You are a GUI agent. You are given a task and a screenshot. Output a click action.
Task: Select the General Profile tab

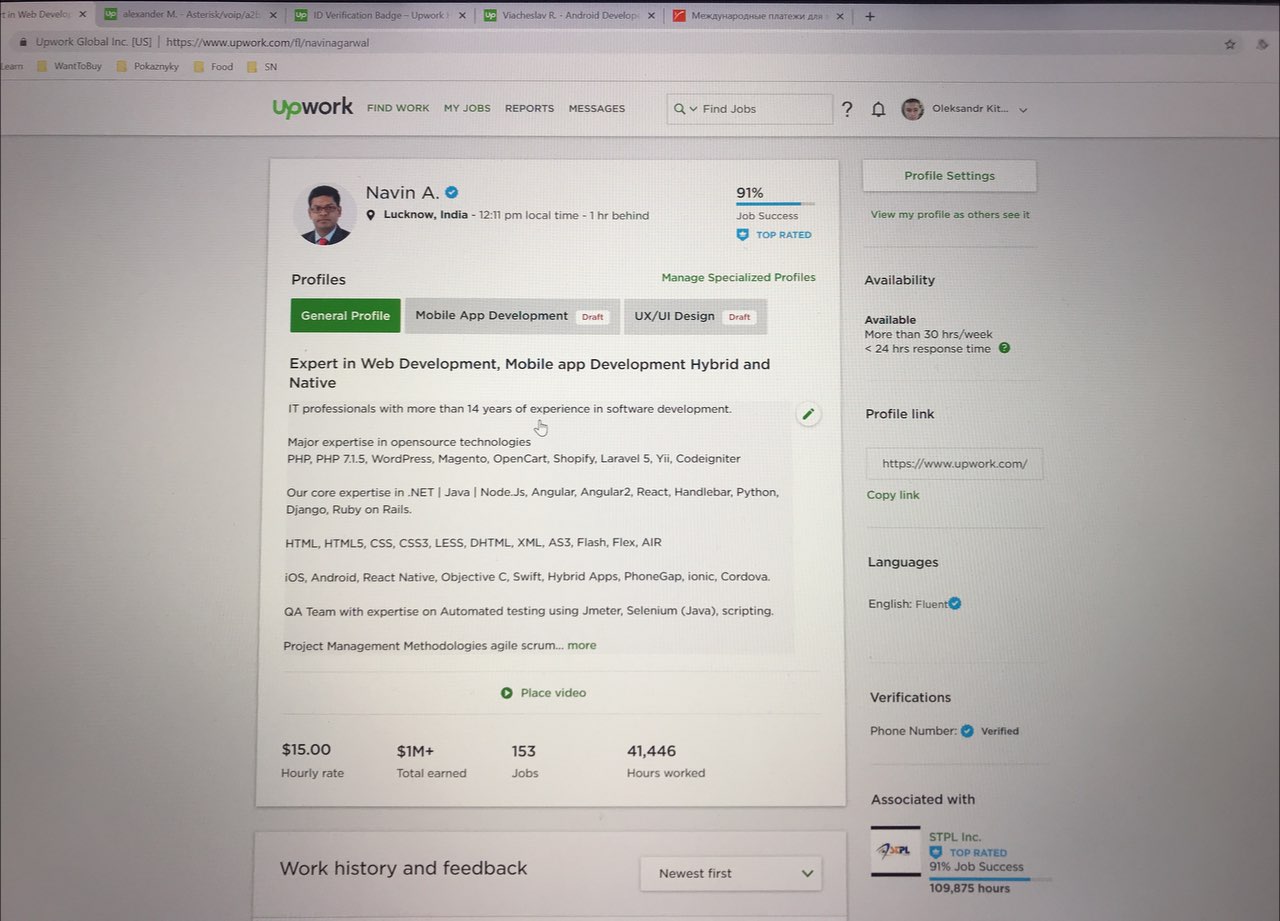point(346,315)
